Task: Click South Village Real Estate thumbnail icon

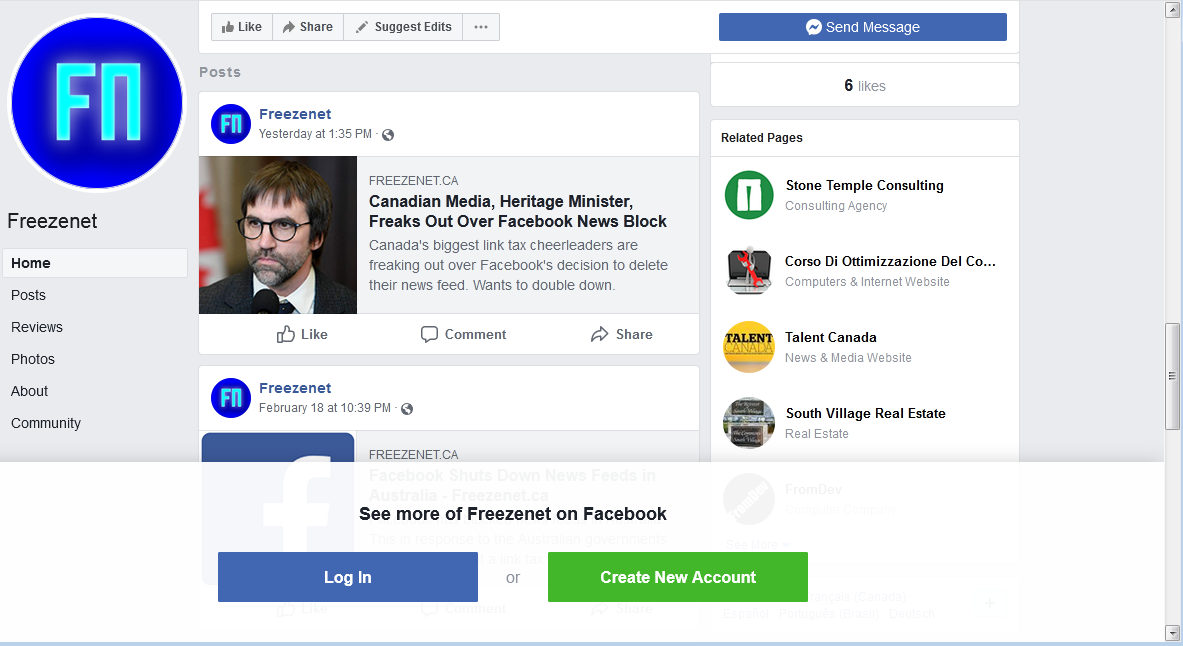Action: point(748,423)
